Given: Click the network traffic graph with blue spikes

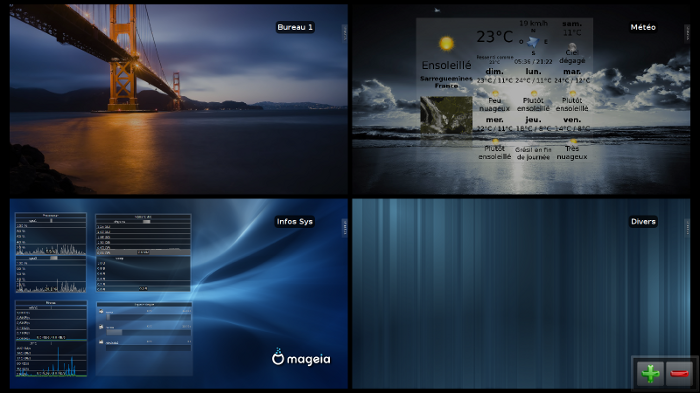Looking at the screenshot, I should 51,359.
